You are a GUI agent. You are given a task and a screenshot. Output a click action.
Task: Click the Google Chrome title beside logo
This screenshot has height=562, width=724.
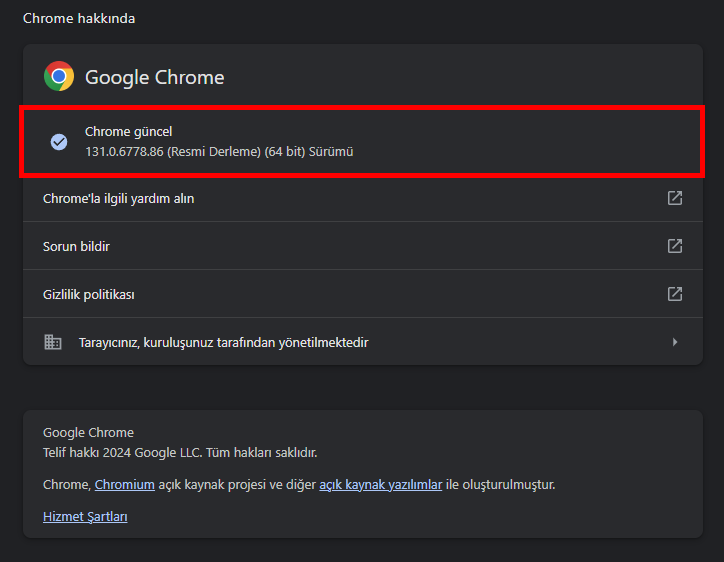(154, 78)
